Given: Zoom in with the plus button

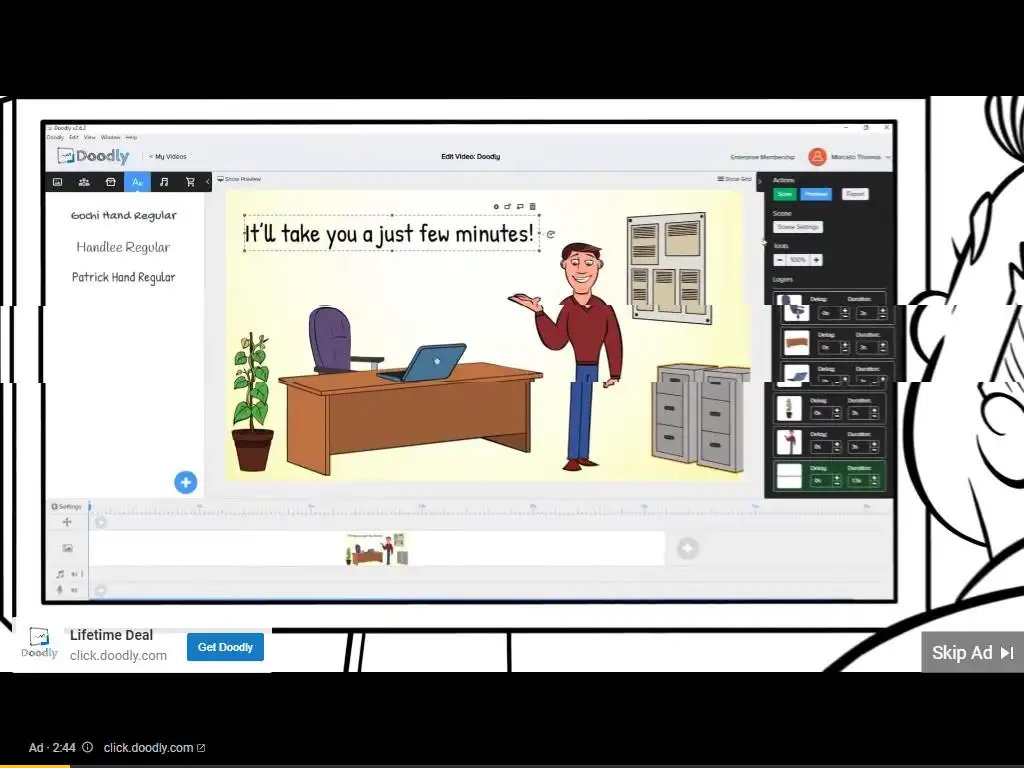Looking at the screenshot, I should [x=816, y=260].
